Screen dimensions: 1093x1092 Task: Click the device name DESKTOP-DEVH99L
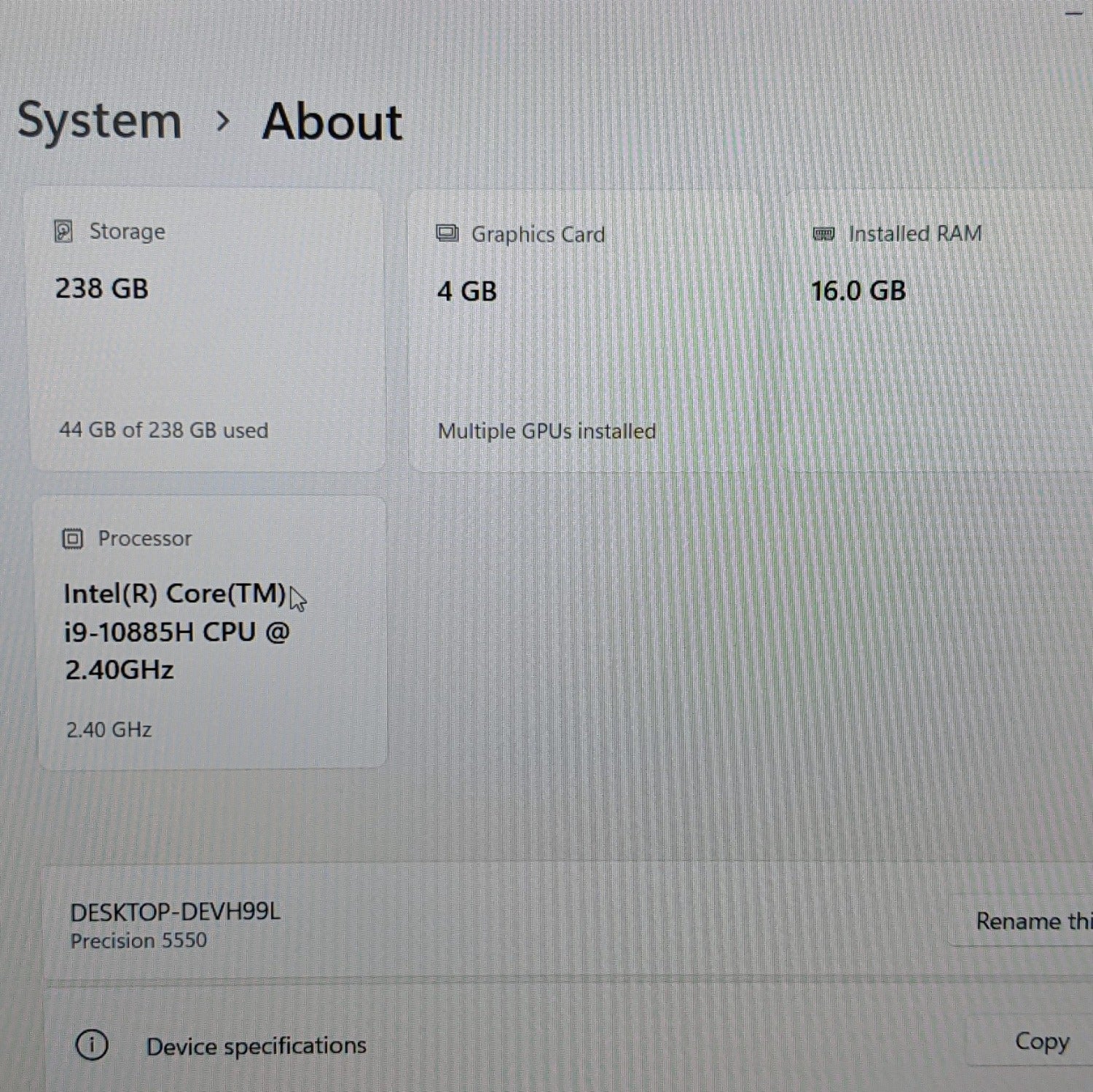coord(176,911)
